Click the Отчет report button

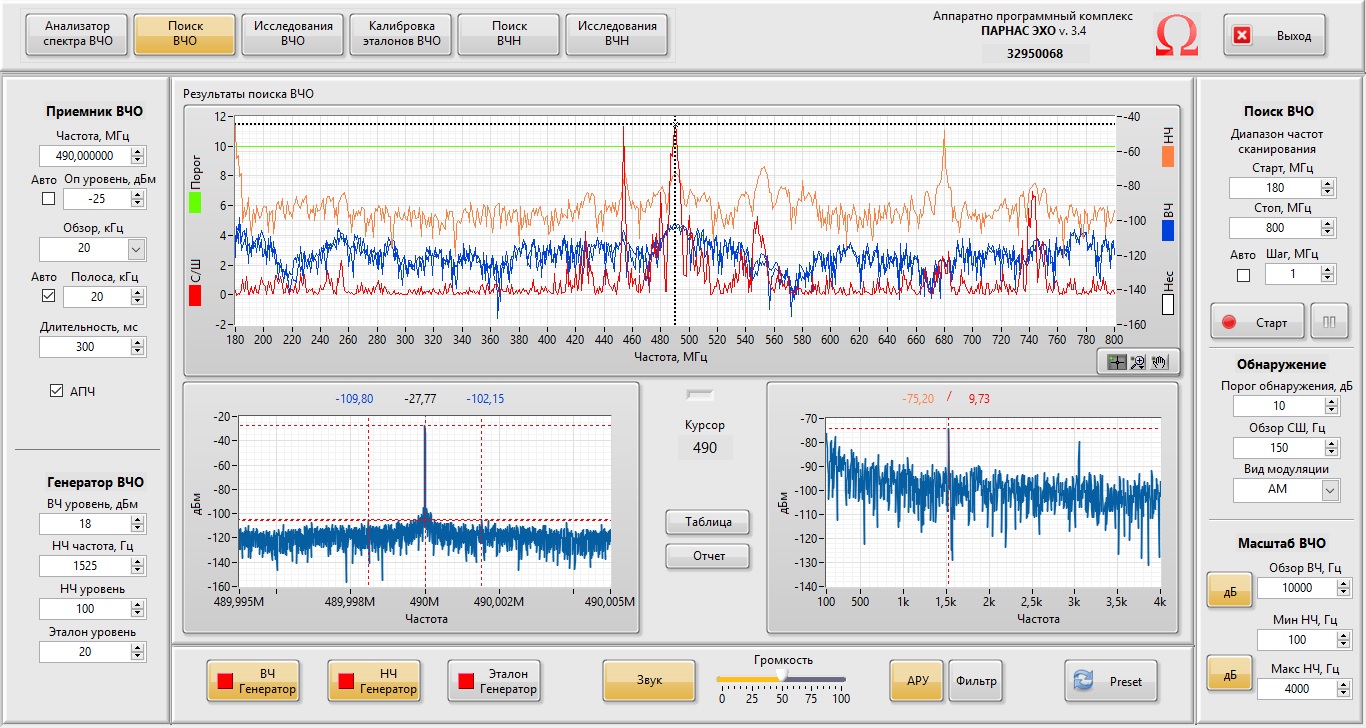(x=708, y=556)
